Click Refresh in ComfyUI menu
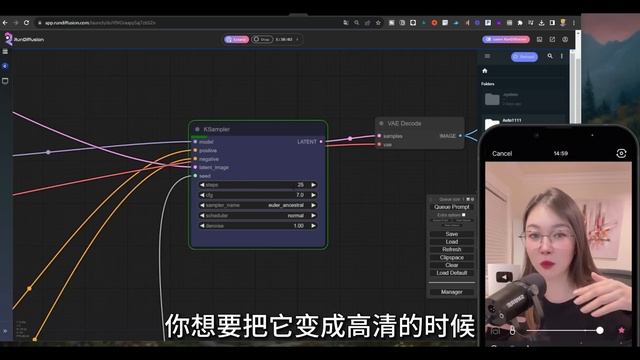The height and width of the screenshot is (360, 640). [452, 249]
